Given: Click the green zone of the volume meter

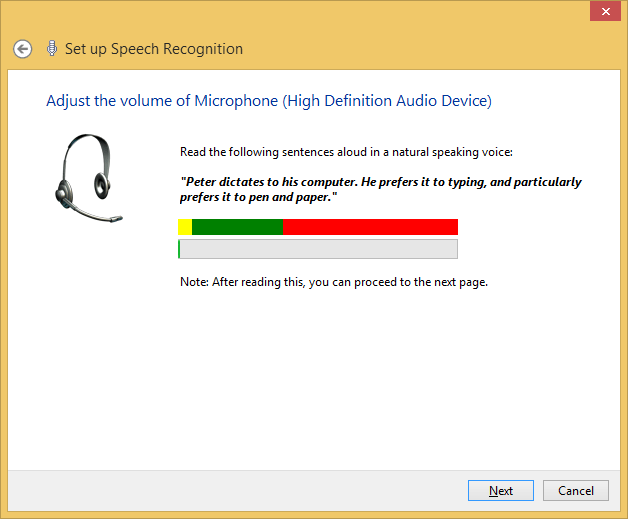Looking at the screenshot, I should (237, 227).
